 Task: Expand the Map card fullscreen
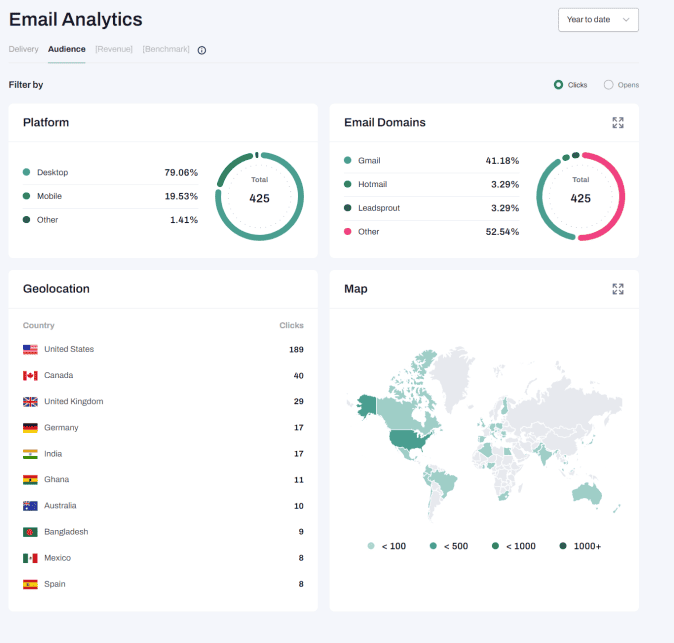[618, 289]
